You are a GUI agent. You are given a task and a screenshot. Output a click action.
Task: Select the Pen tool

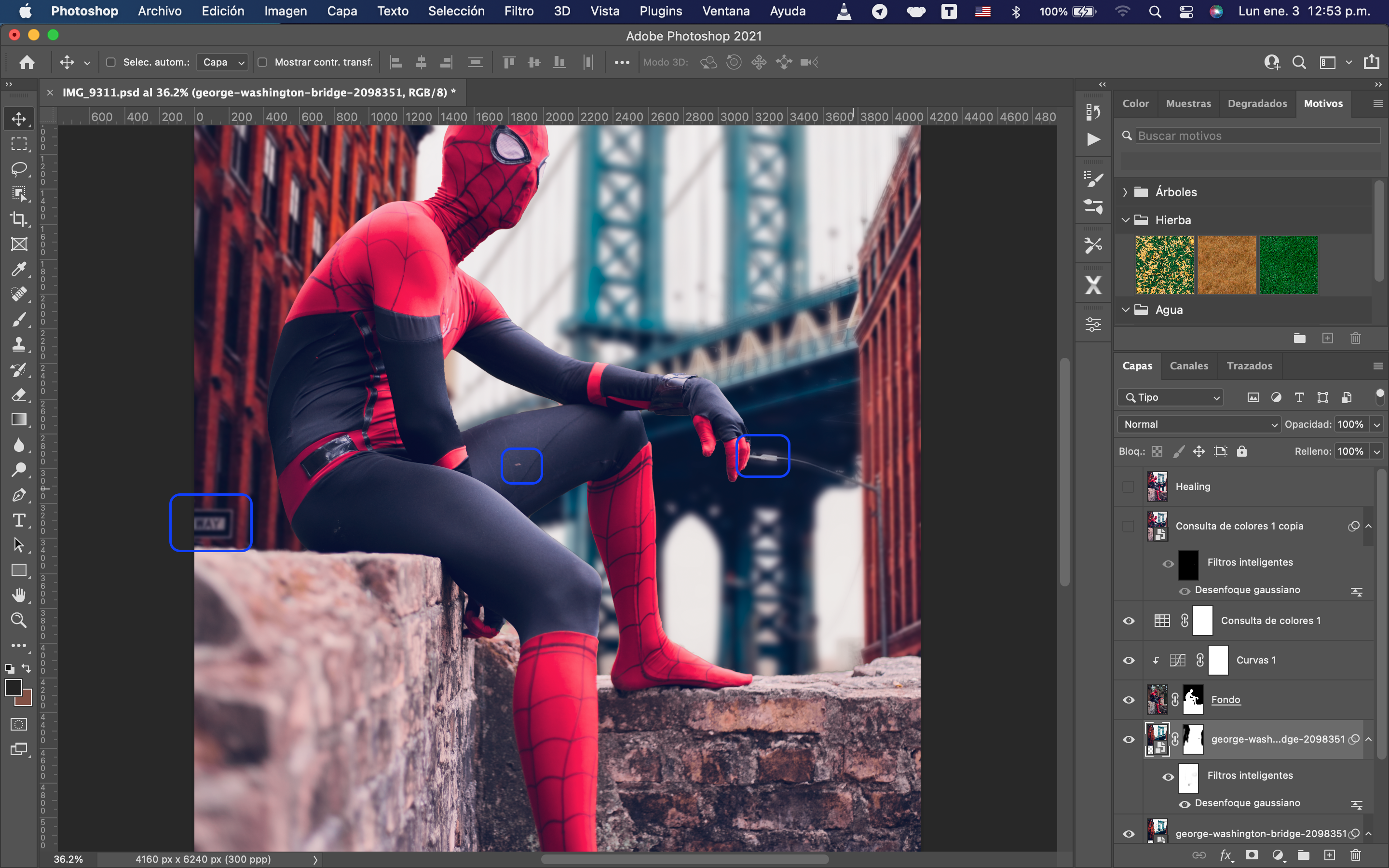point(19,495)
